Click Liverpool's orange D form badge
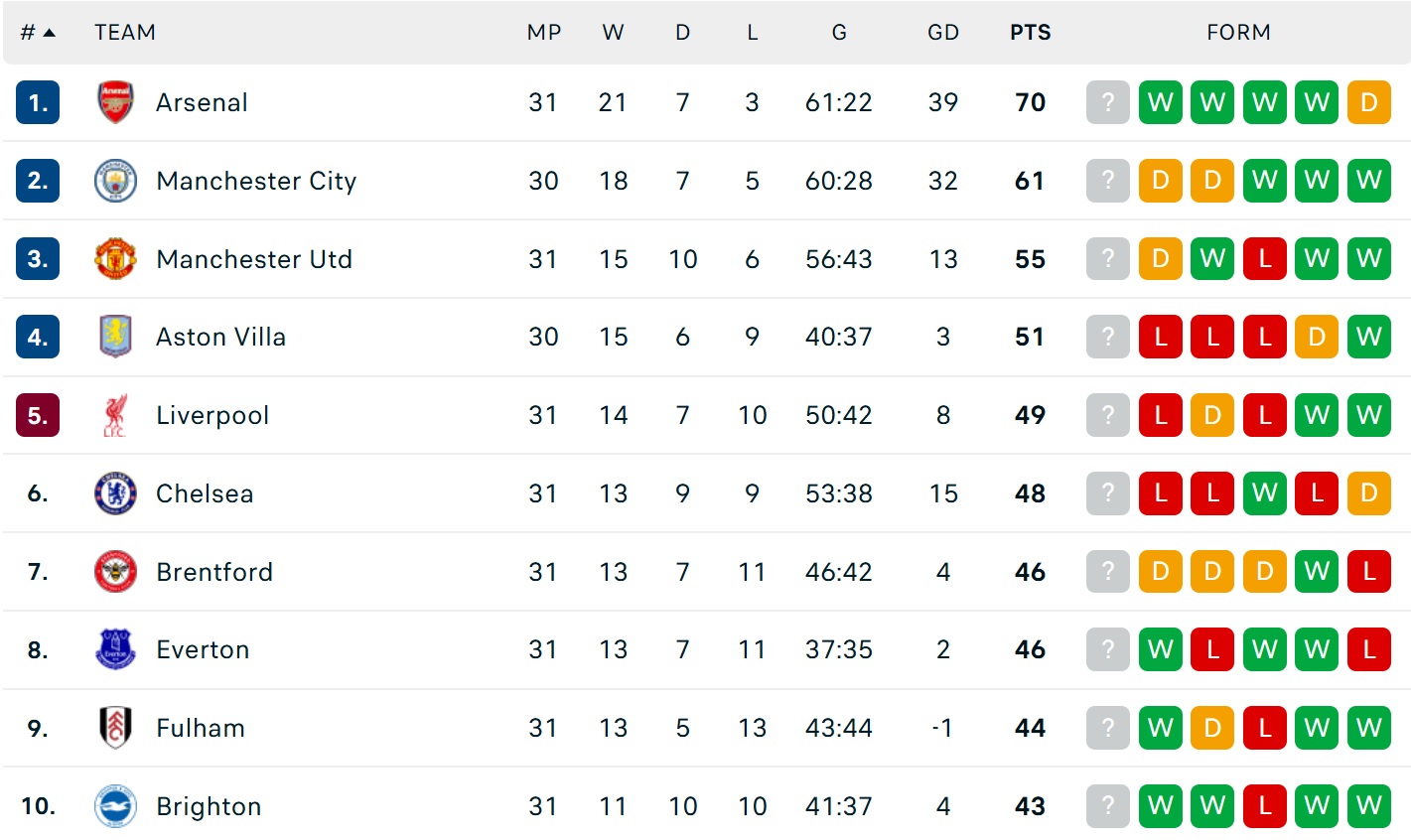This screenshot has height=840, width=1411. tap(1212, 415)
